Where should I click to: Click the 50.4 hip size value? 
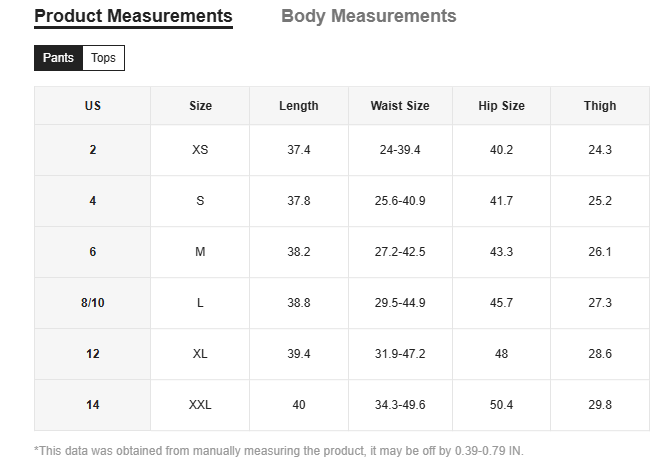(501, 405)
